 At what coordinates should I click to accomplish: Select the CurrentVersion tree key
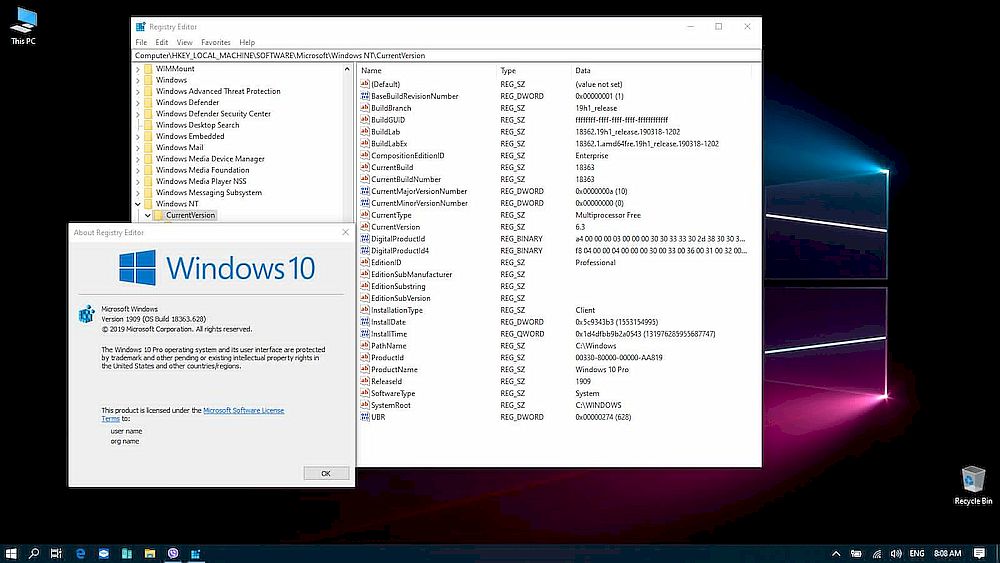(190, 215)
